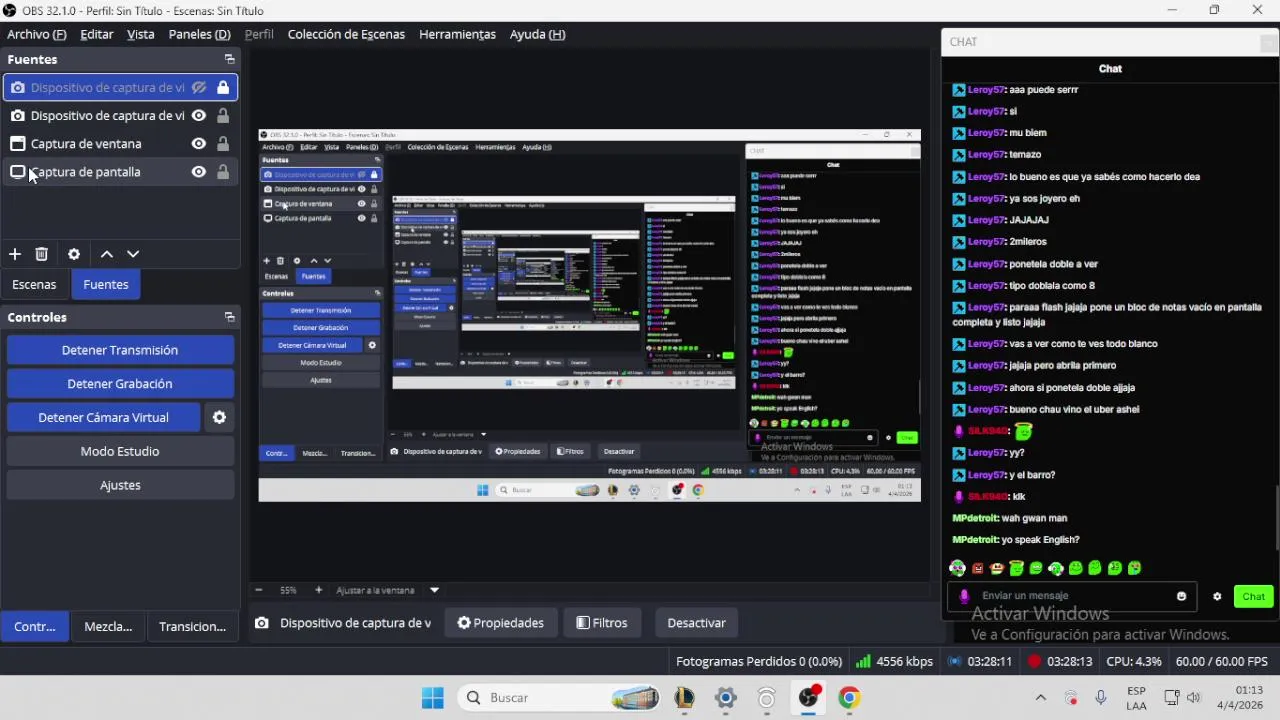Open the Herramientas menu

457,34
